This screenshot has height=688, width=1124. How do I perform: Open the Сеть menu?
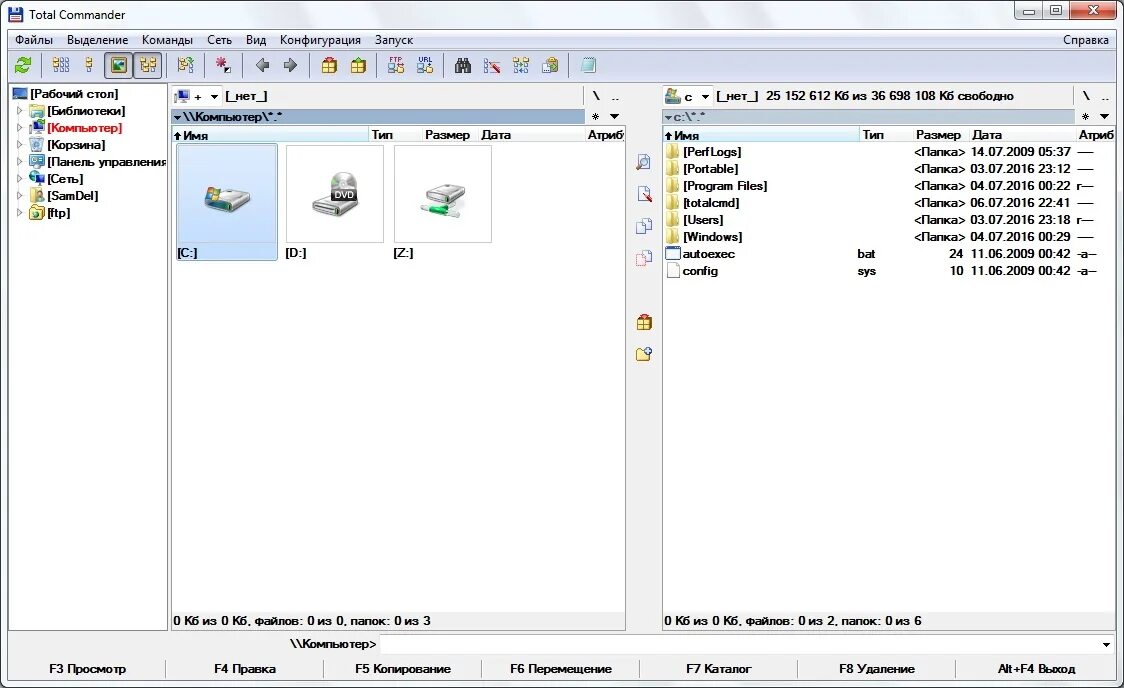point(219,40)
